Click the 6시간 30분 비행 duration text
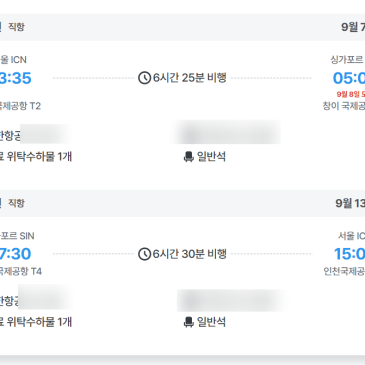365x365 pixels. pos(190,254)
